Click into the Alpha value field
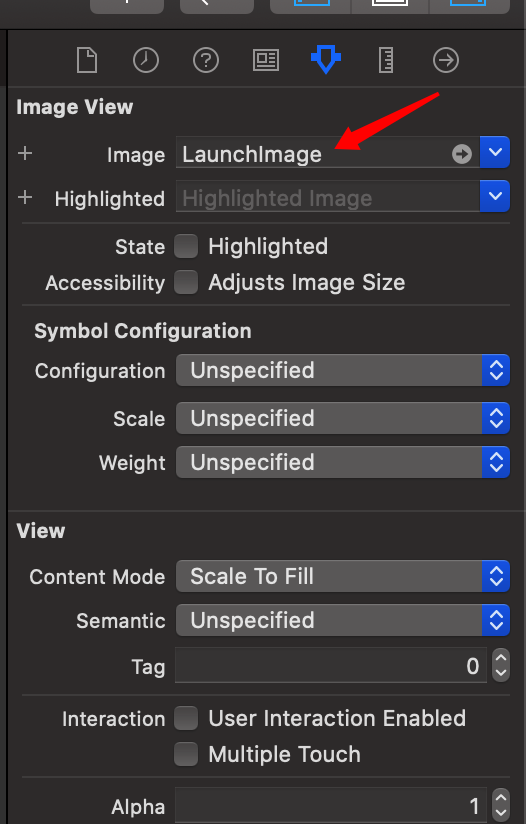Viewport: 526px width, 824px height. pos(331,806)
